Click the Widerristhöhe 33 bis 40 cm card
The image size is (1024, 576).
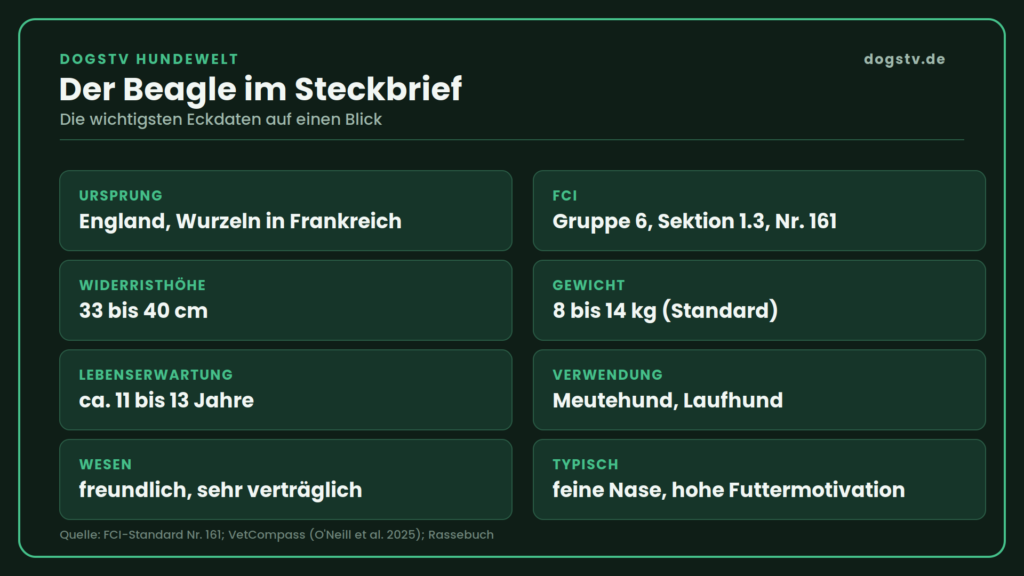click(x=285, y=300)
